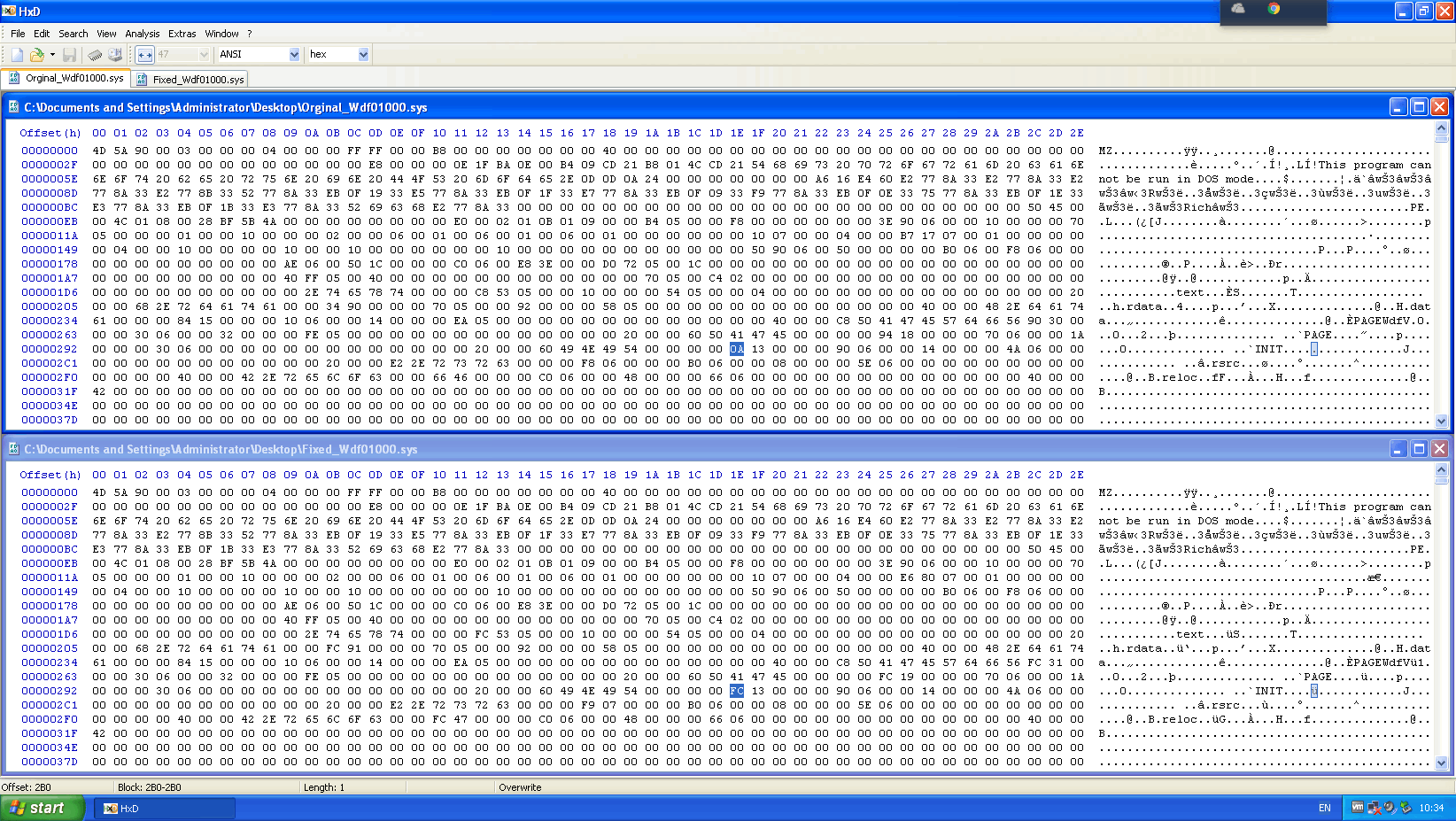Select highlighted byte FC in Fixed pane
1456x821 pixels.
pyautogui.click(x=737, y=691)
